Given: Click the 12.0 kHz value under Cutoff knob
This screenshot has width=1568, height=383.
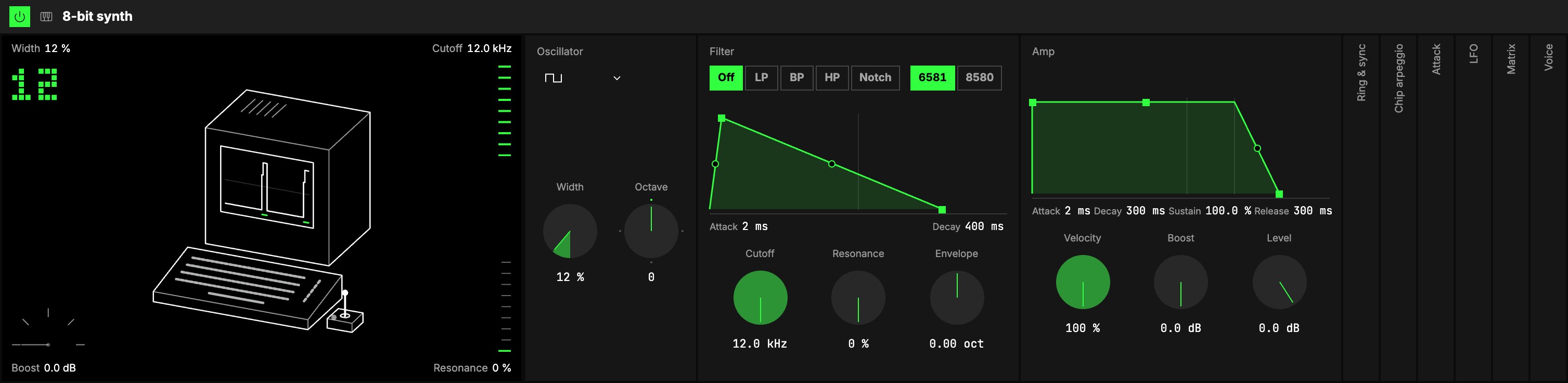Looking at the screenshot, I should 760,344.
